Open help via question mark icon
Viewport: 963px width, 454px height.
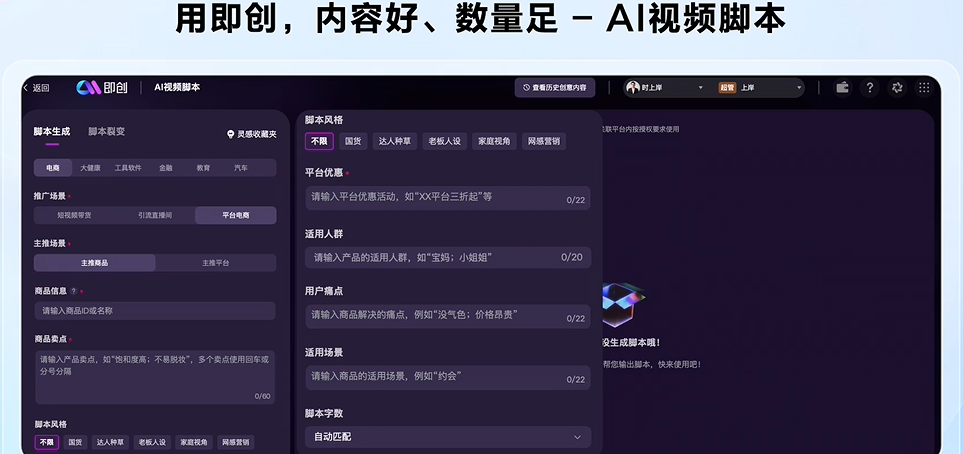(870, 88)
